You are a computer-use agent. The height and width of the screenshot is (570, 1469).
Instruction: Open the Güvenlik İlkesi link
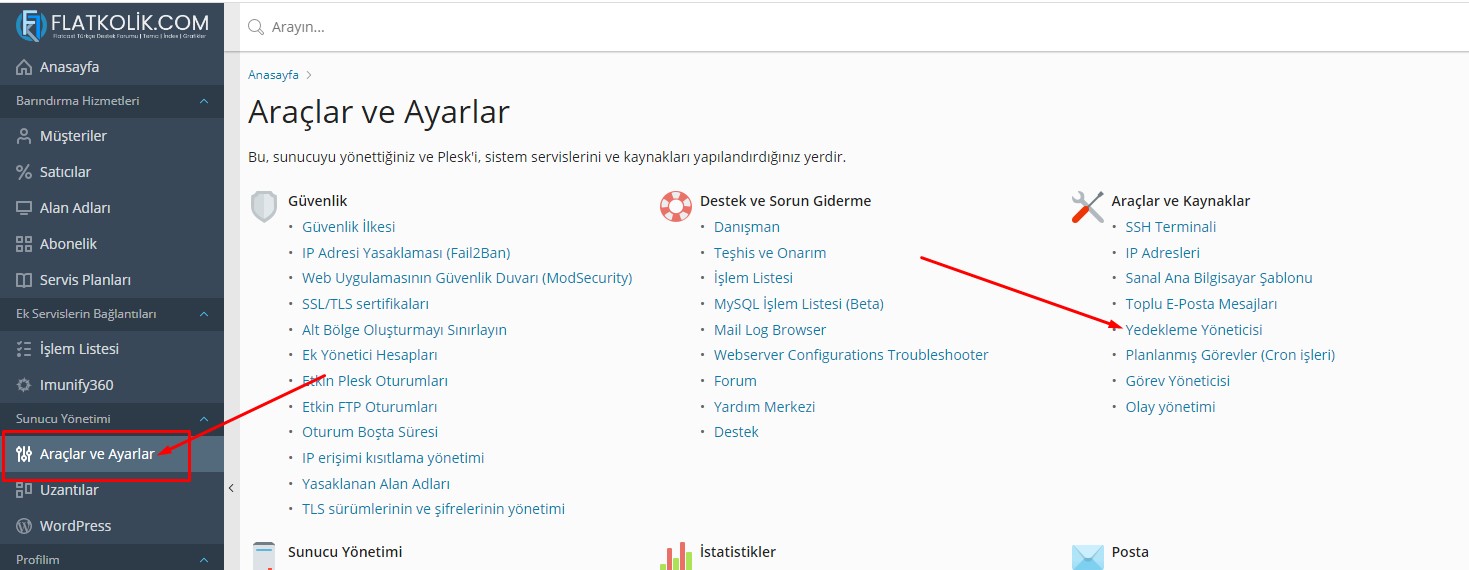pyautogui.click(x=348, y=227)
